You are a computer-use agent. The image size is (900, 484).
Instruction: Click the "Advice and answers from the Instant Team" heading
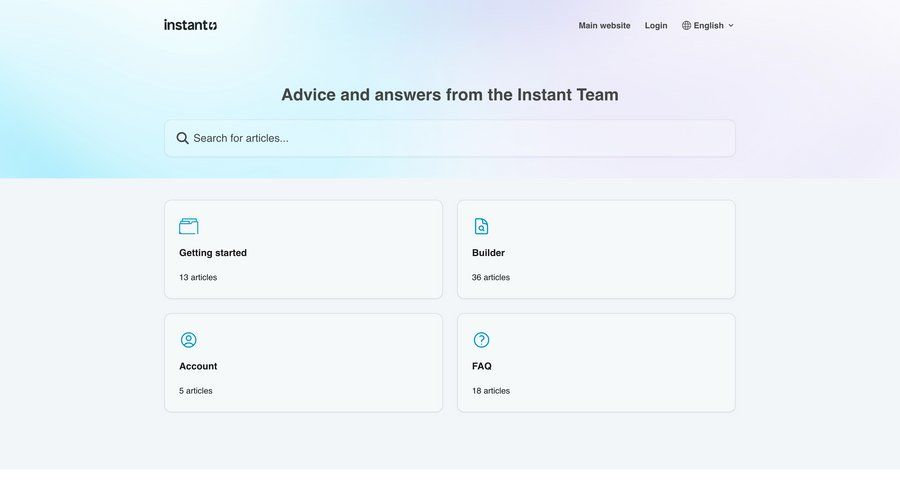(450, 95)
